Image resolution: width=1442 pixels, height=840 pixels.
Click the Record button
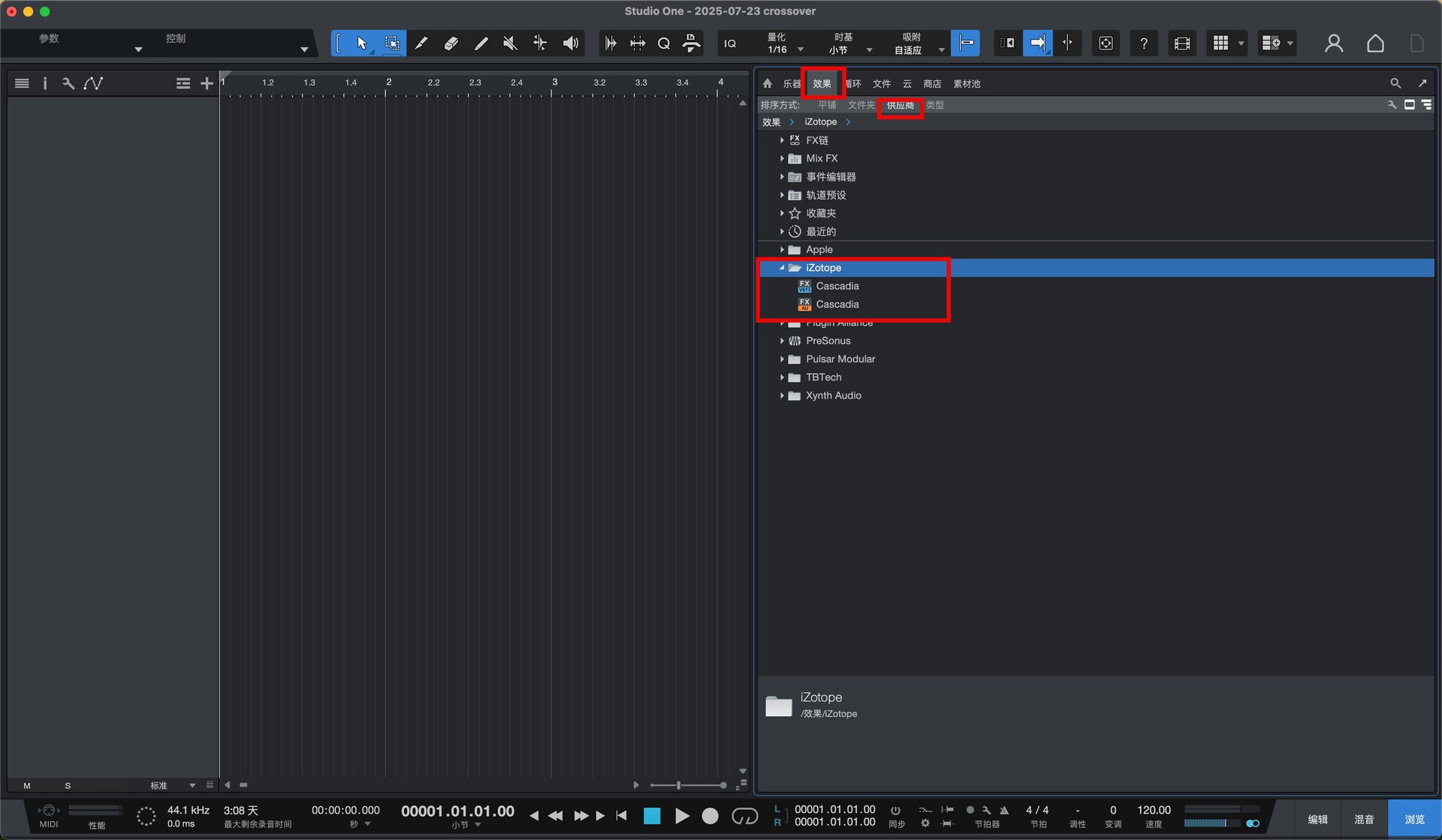[710, 816]
